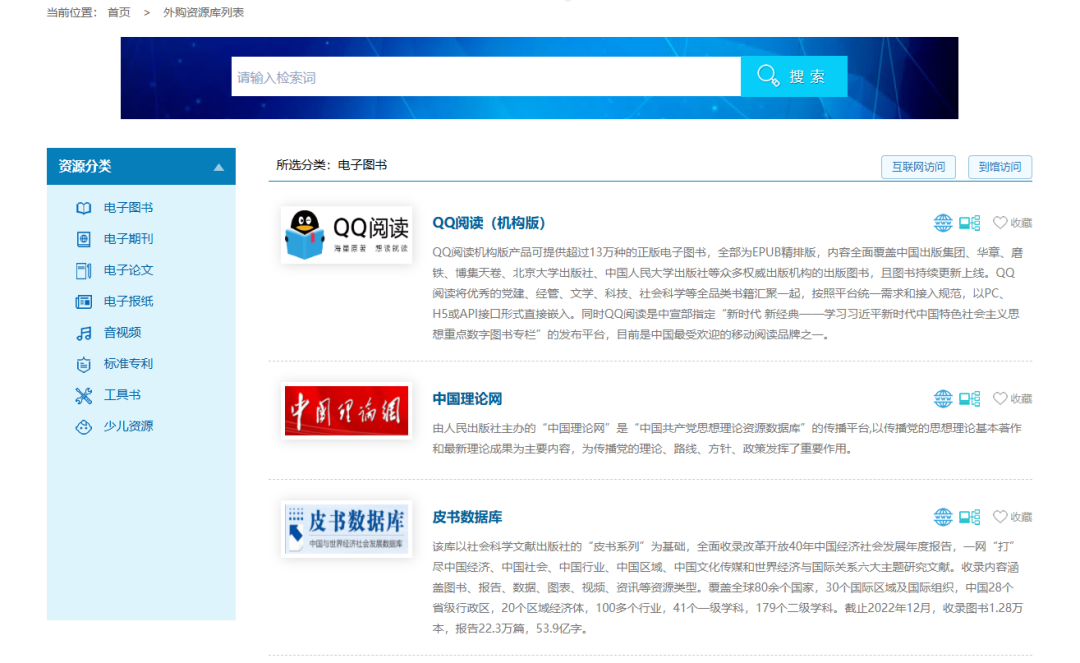Favorite QQ阅读 by clicking its 收藏 heart

tap(999, 223)
